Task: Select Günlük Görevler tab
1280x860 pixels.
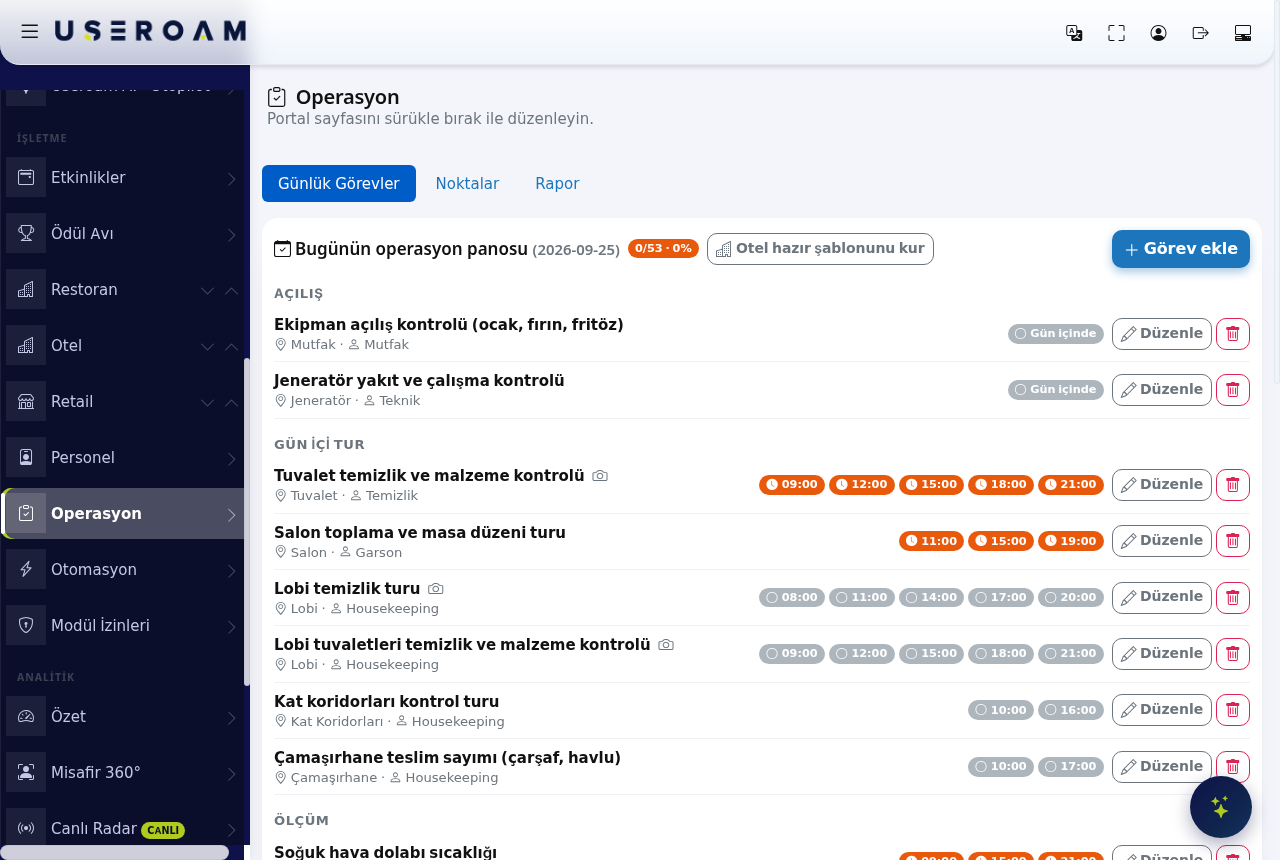Action: 339,184
